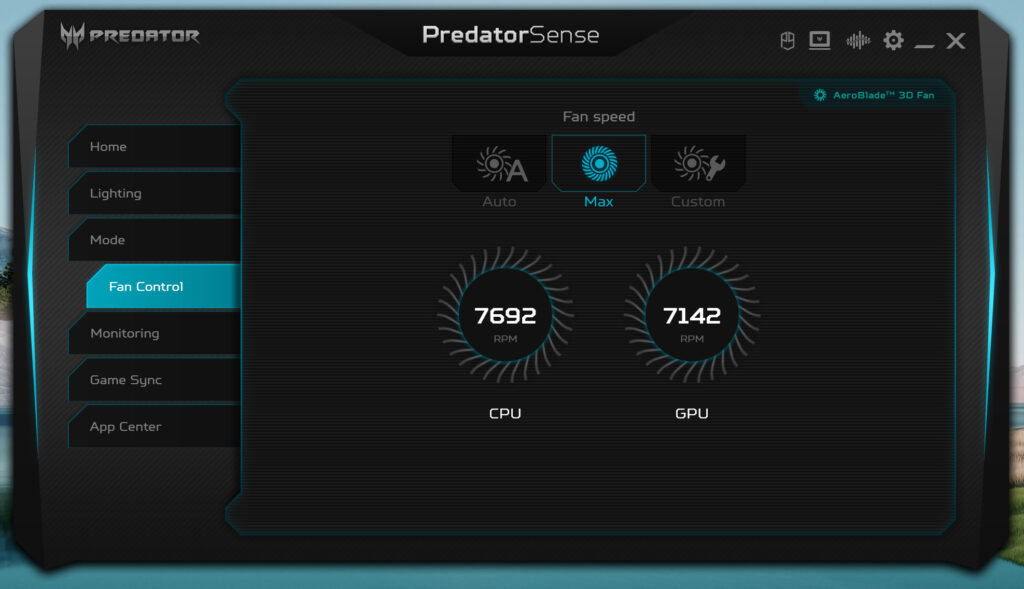
Task: Open the mouse settings icon in title bar
Action: coord(787,41)
